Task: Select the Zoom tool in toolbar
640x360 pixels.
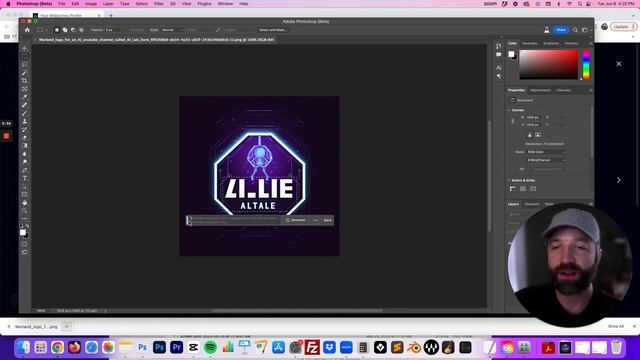Action: 24,211
